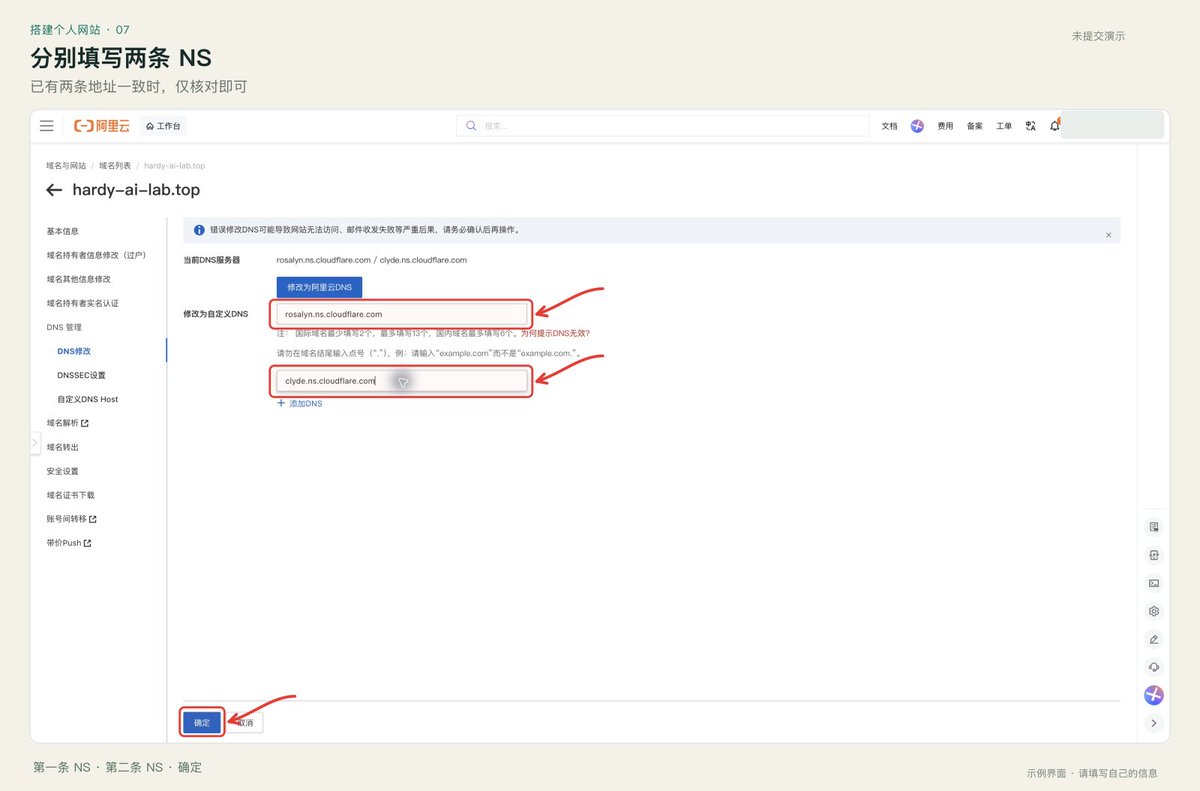Screen dimensions: 1200x791
Task: Open 工单 in the top bar
Action: pyautogui.click(x=1004, y=126)
